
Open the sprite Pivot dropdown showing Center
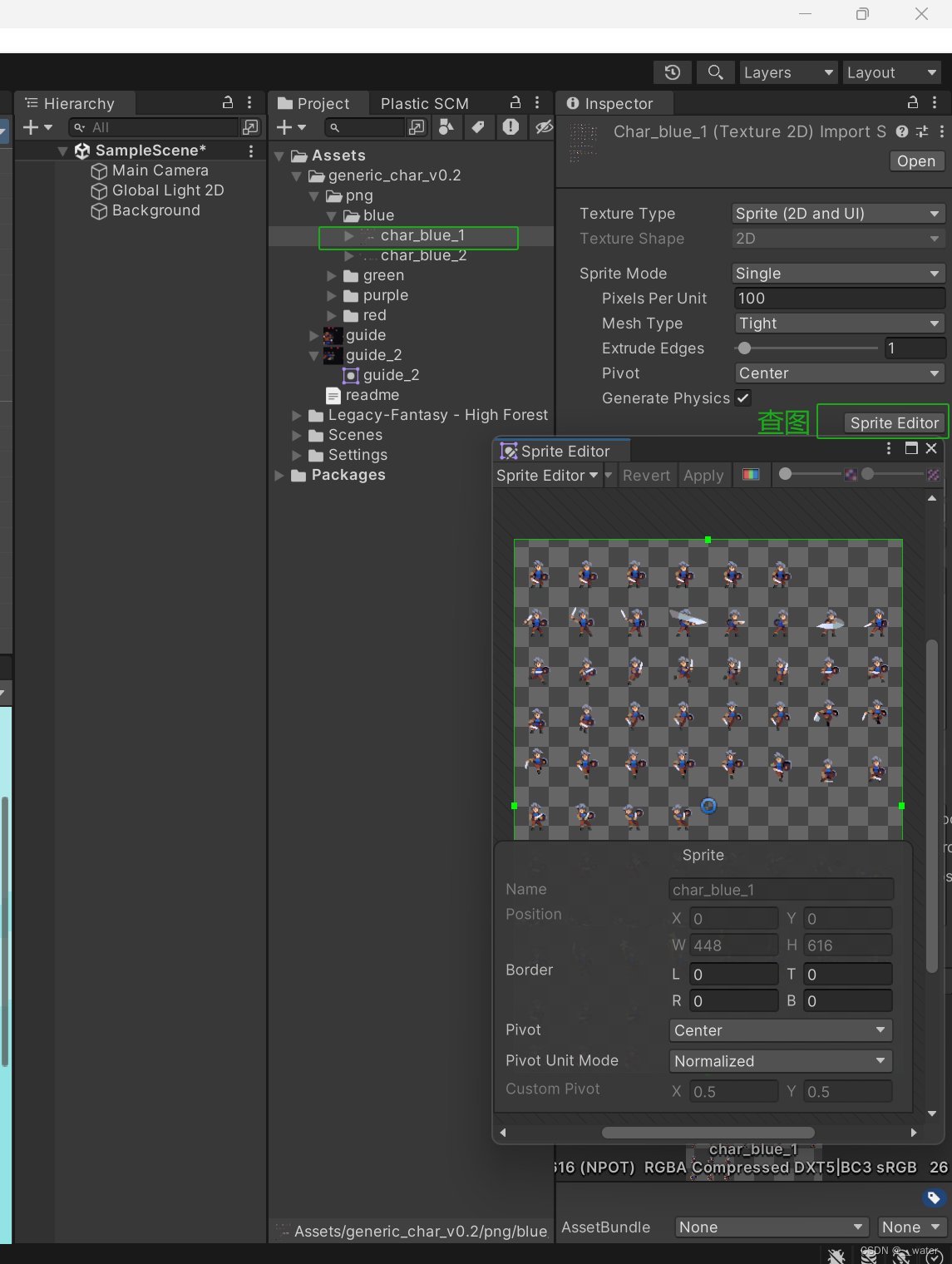[x=781, y=1030]
